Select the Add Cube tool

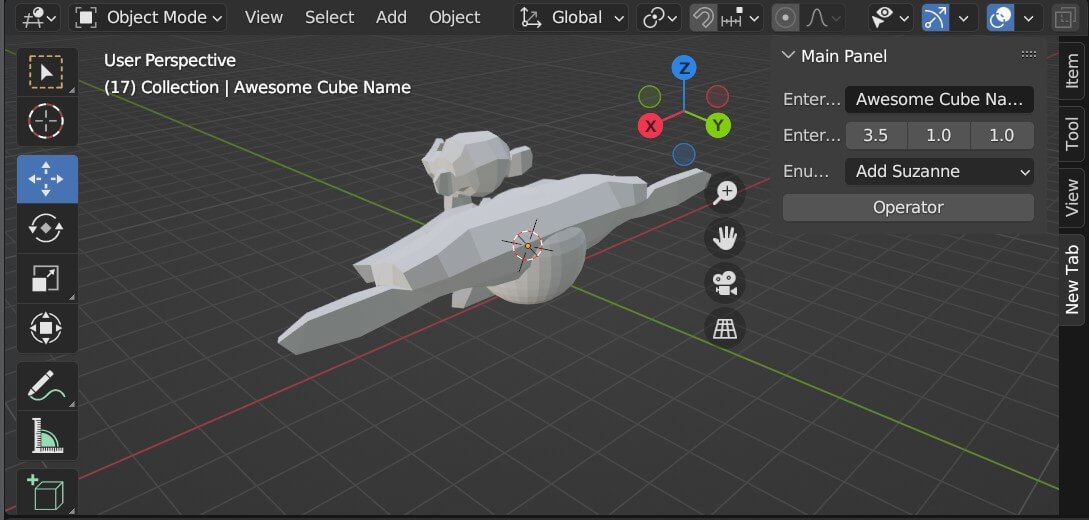(47, 492)
